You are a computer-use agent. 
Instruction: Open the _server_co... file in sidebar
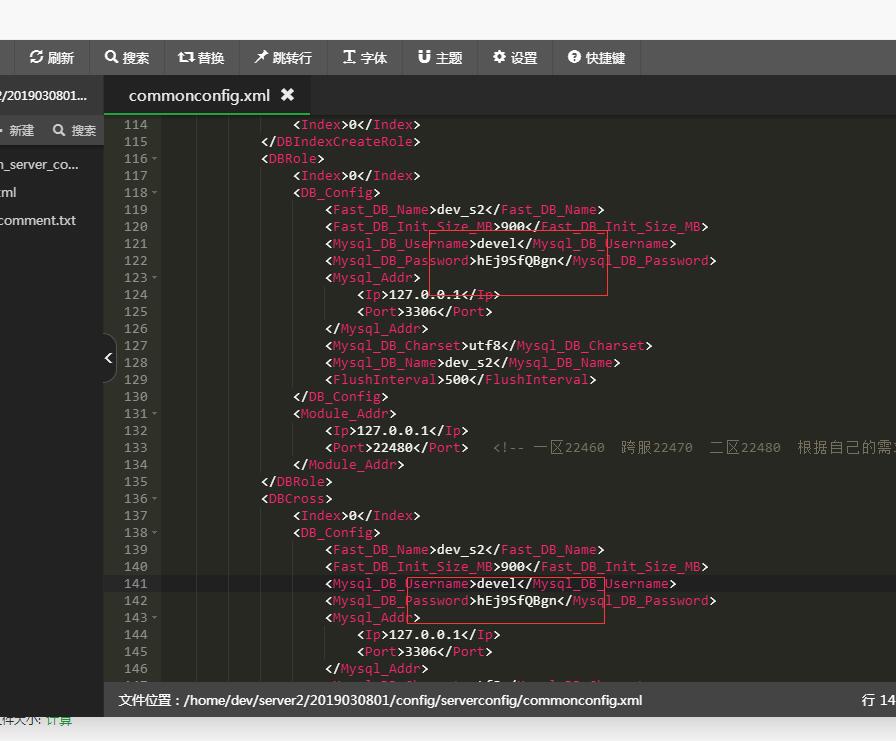pyautogui.click(x=39, y=165)
